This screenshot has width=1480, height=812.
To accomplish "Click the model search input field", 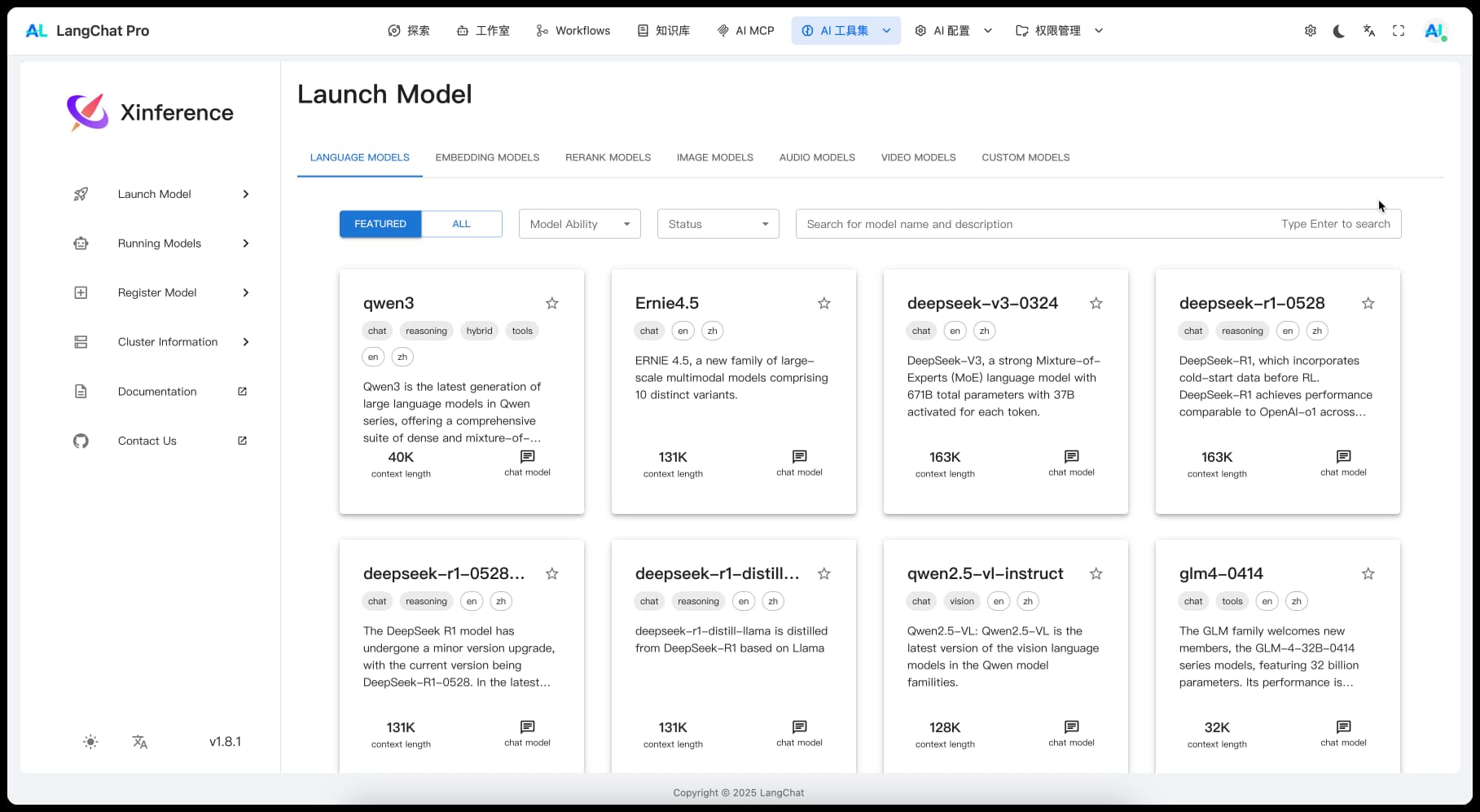I will pyautogui.click(x=1034, y=224).
